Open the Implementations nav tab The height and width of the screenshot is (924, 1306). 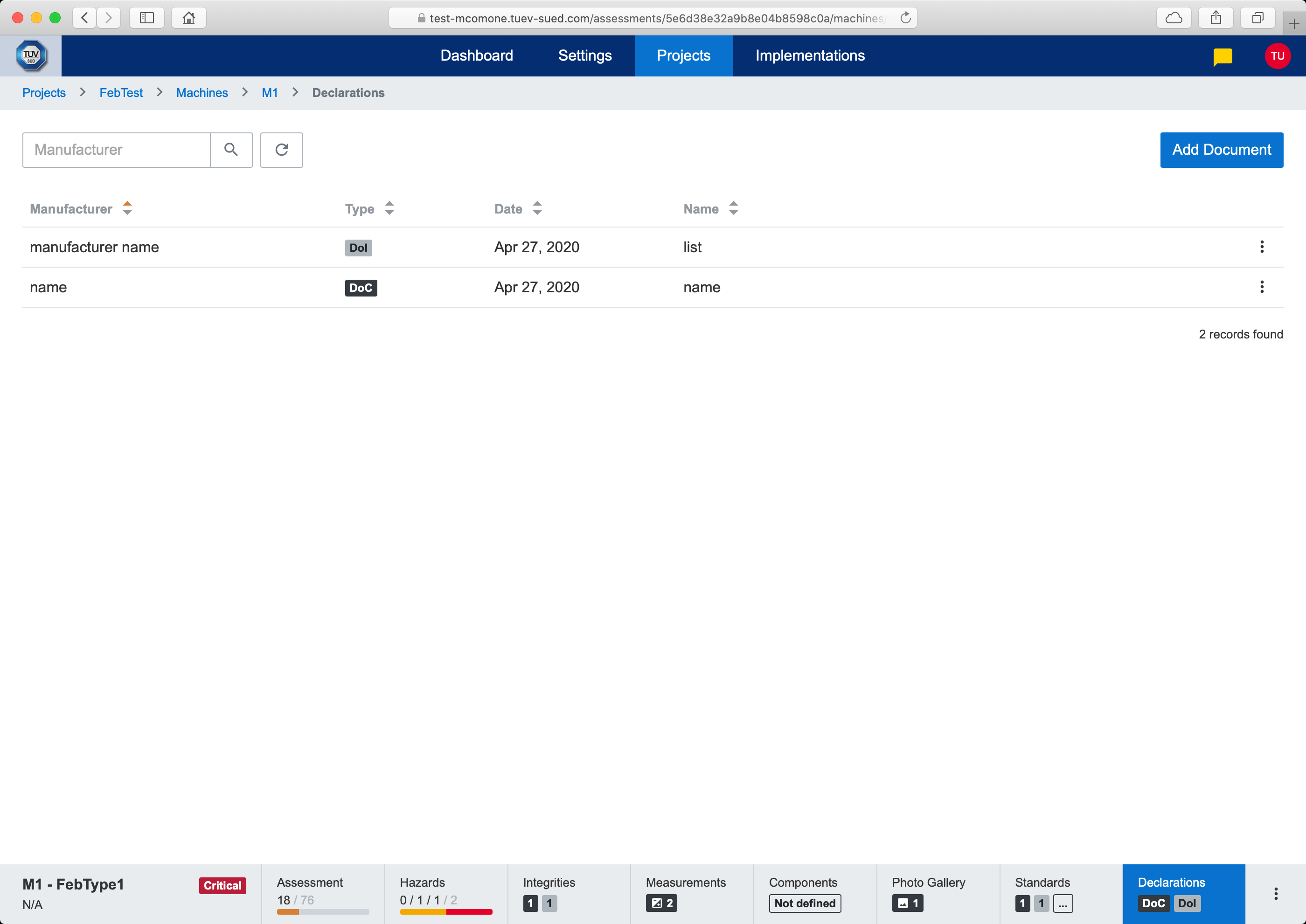coord(810,56)
